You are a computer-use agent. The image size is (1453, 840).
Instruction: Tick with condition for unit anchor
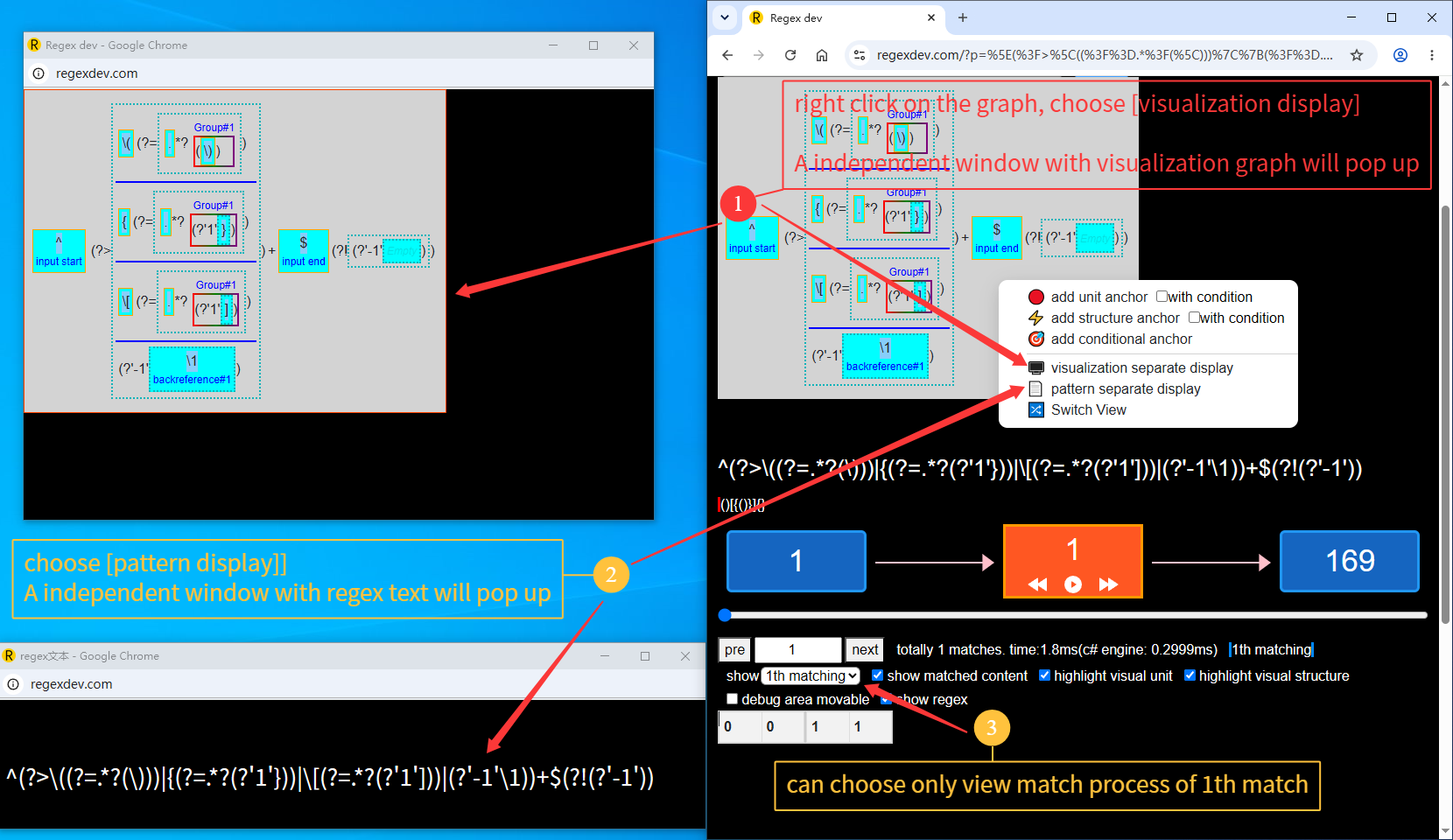[1162, 297]
